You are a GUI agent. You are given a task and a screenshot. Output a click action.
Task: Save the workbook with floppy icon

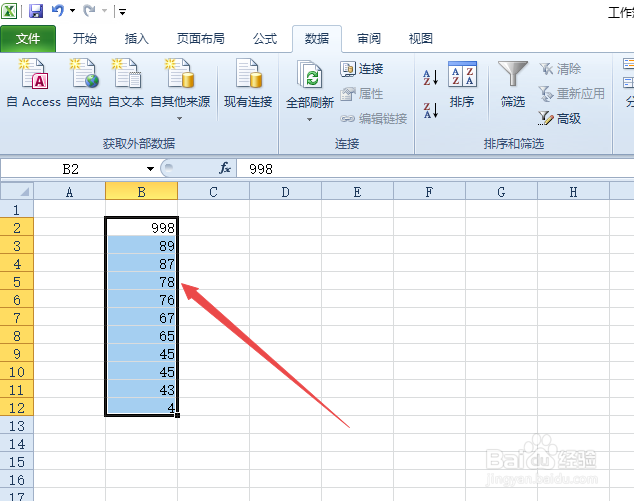tap(36, 11)
